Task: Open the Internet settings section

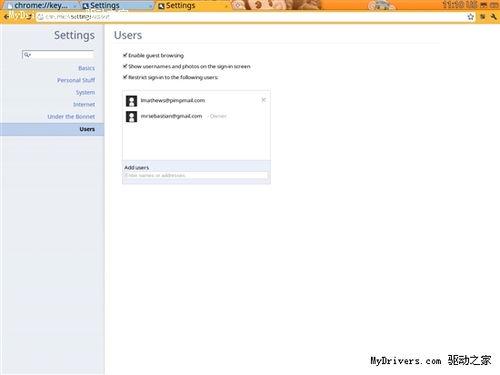Action: (84, 105)
